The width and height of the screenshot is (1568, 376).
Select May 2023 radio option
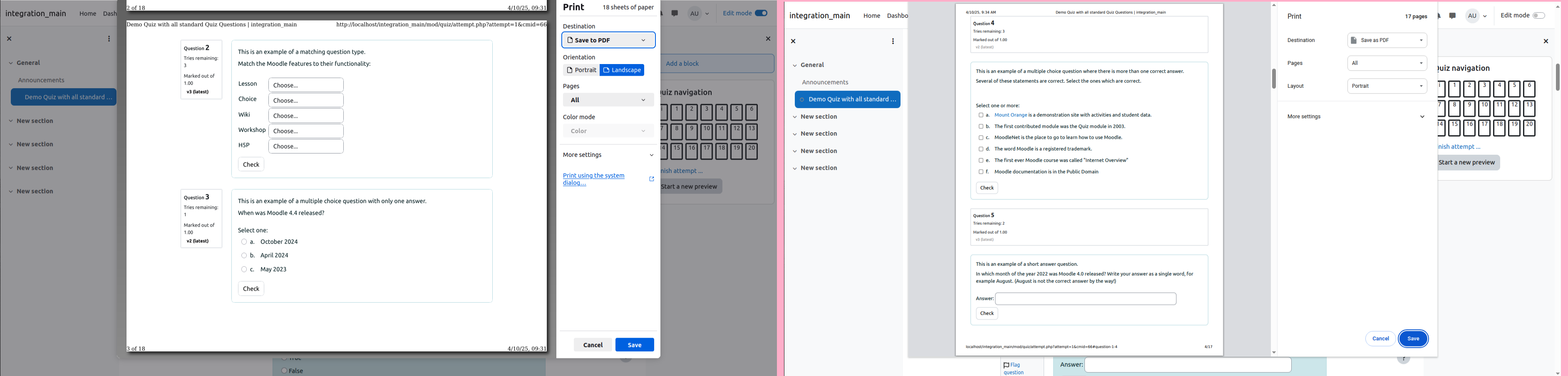tap(244, 270)
